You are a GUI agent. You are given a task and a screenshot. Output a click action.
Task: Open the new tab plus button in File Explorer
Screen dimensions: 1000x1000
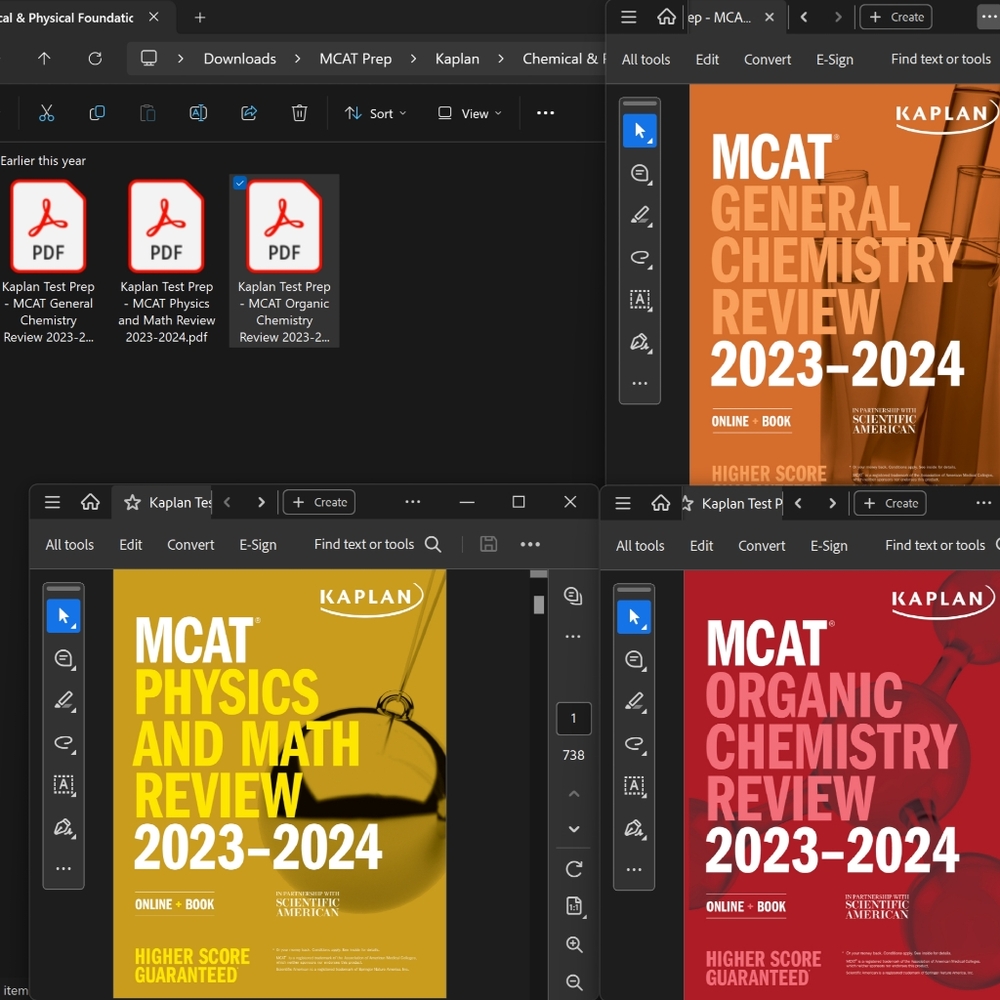coord(200,18)
